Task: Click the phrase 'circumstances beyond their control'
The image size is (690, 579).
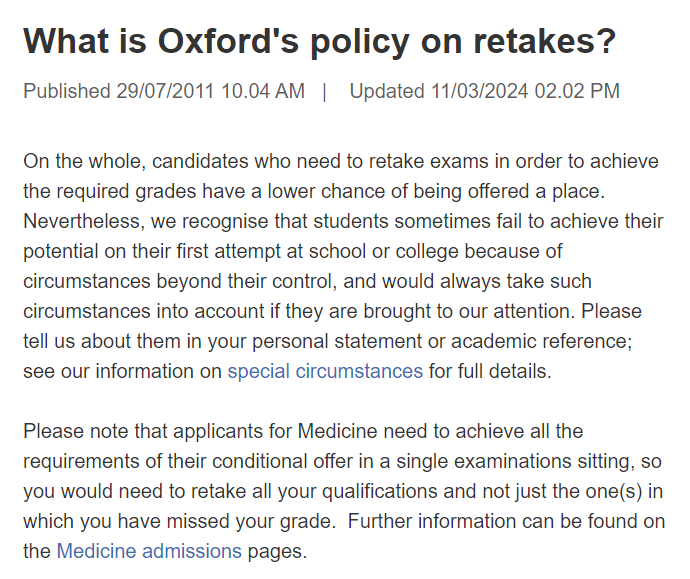Action: 180,281
